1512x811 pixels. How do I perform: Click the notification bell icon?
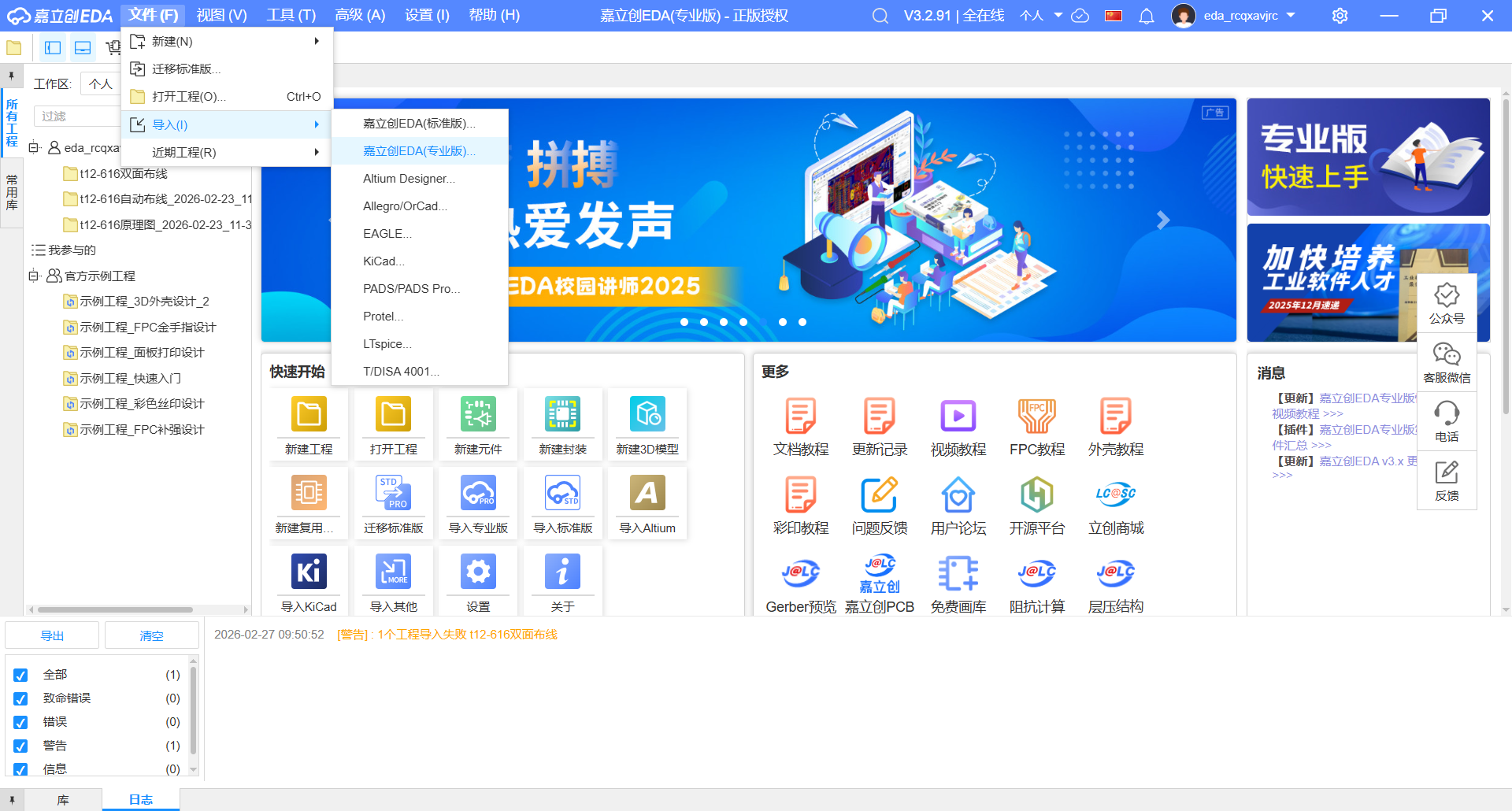click(x=1147, y=16)
